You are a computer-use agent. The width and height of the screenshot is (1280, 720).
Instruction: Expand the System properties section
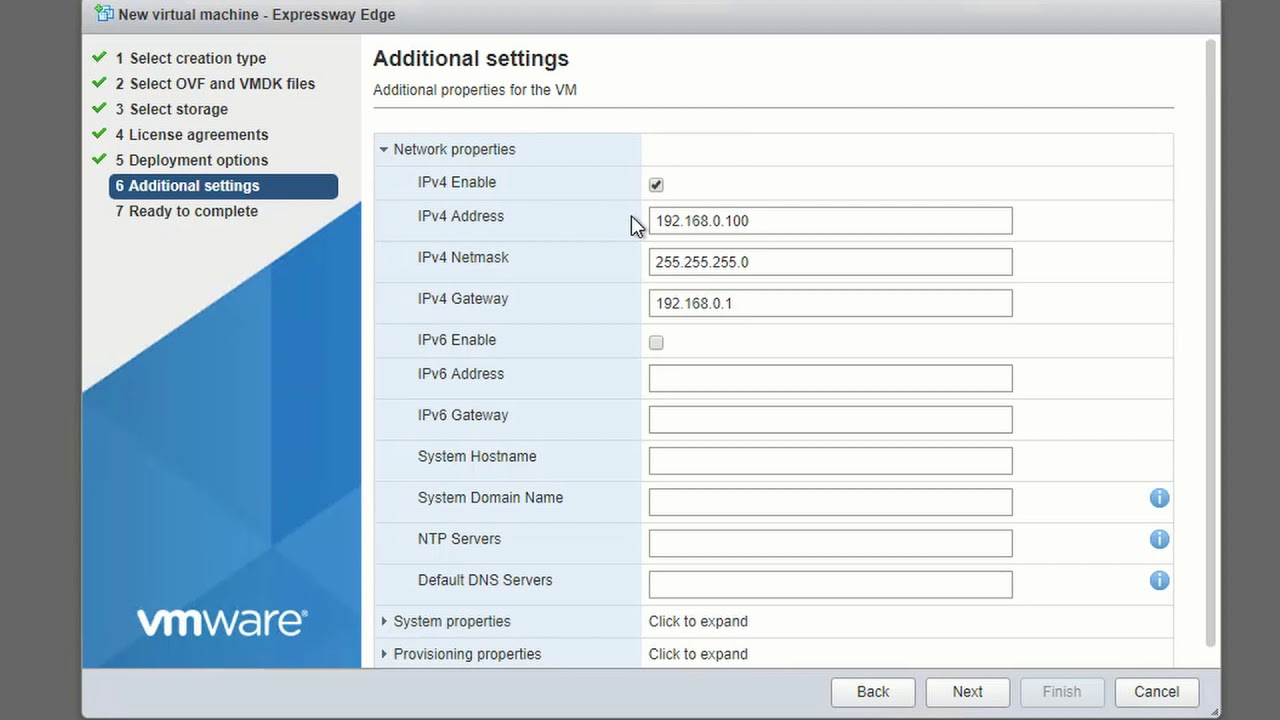click(x=384, y=621)
